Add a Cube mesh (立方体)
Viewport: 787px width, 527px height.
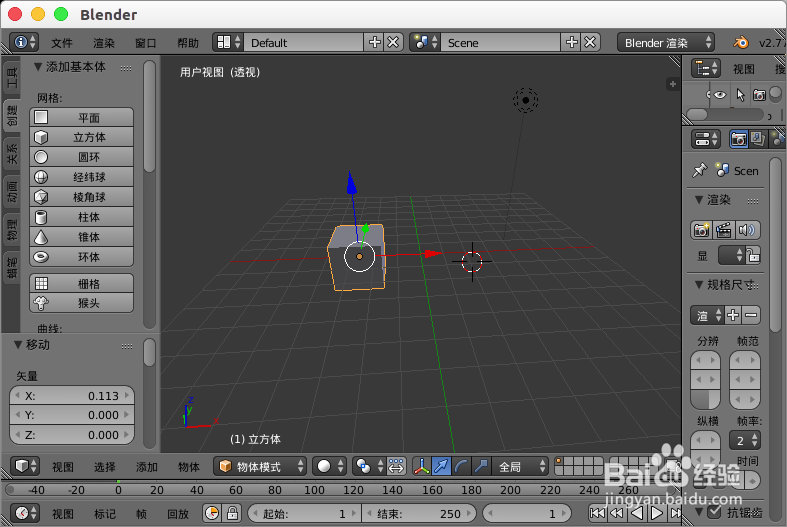(x=82, y=137)
